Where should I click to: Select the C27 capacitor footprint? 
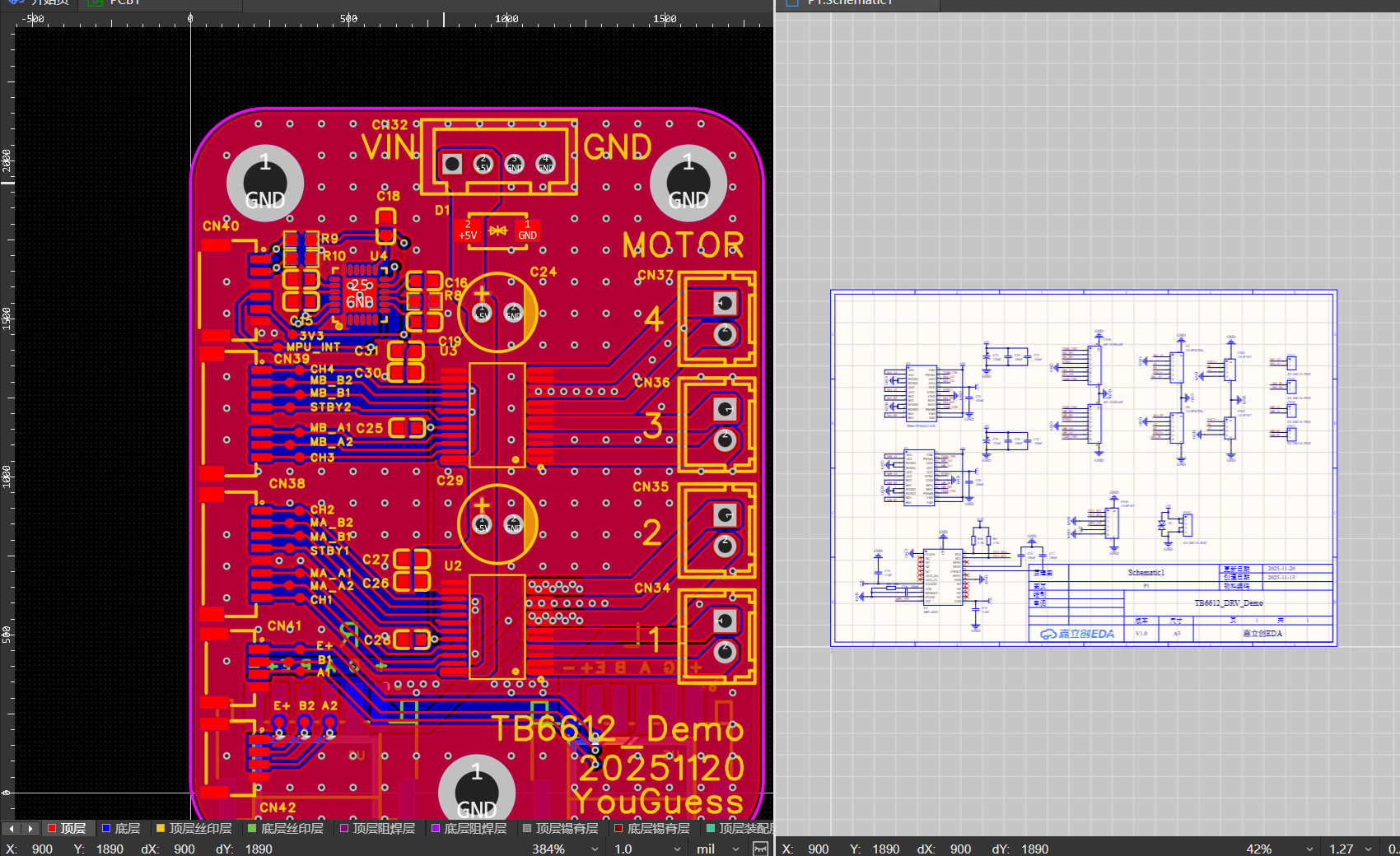coord(412,560)
